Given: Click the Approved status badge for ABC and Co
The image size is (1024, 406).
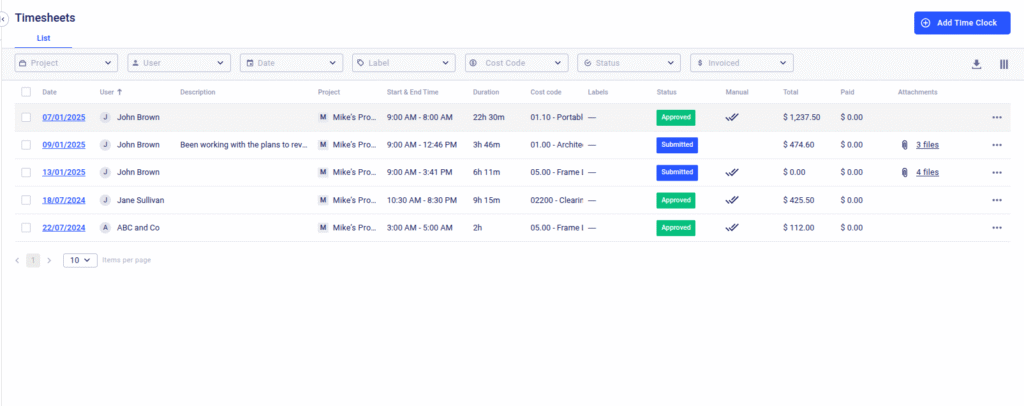Looking at the screenshot, I should [x=676, y=228].
